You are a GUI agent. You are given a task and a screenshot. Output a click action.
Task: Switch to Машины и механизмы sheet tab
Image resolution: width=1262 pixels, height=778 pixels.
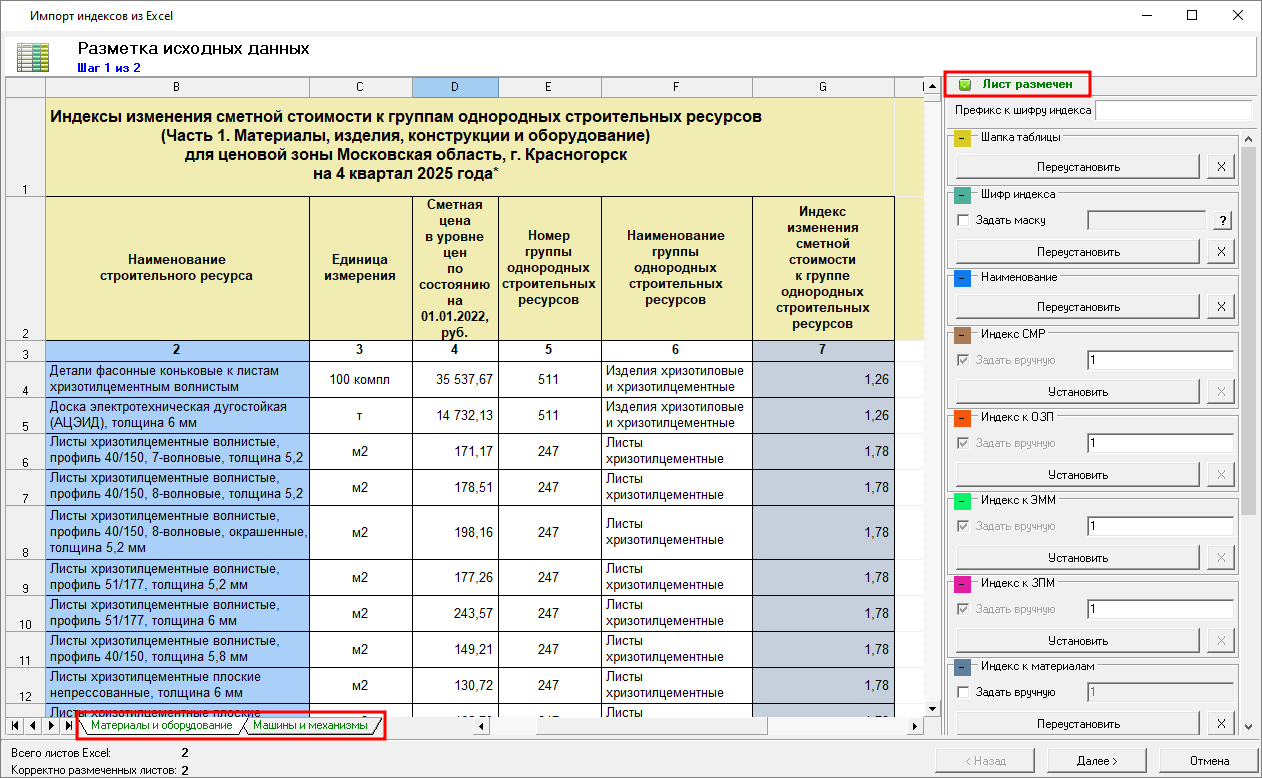[310, 725]
